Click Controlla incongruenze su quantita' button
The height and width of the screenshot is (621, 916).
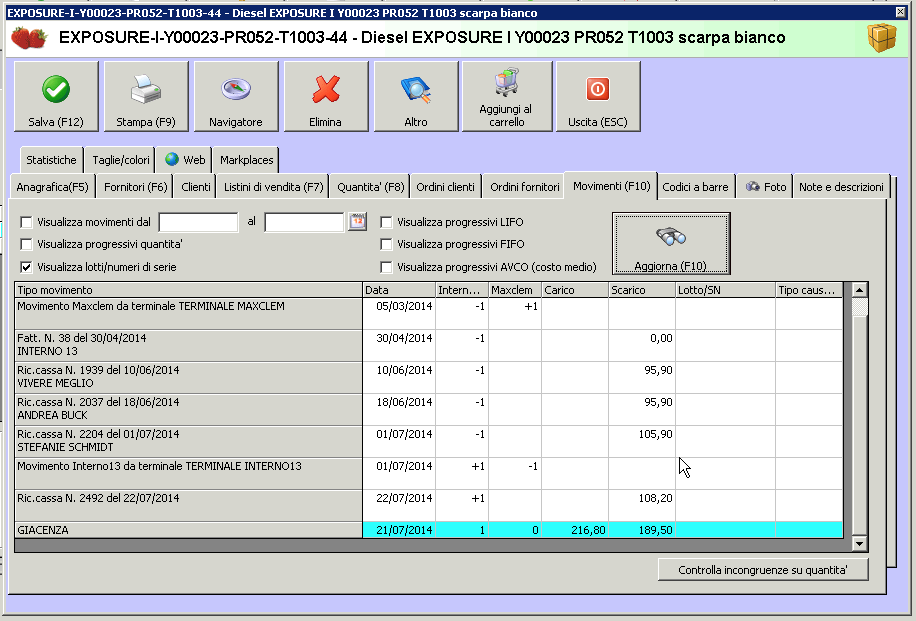(763, 570)
